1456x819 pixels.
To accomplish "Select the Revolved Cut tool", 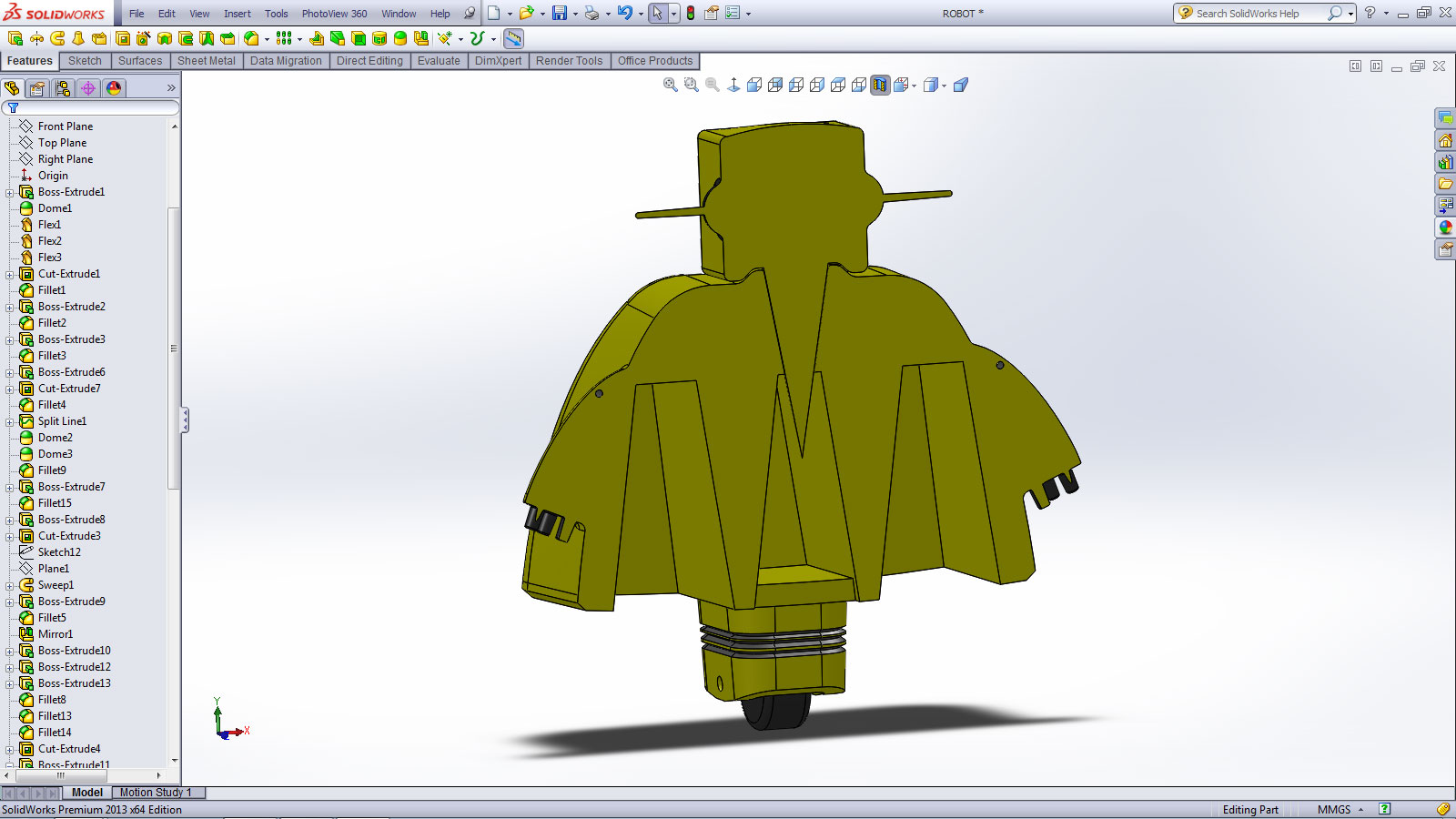I will pos(165,38).
